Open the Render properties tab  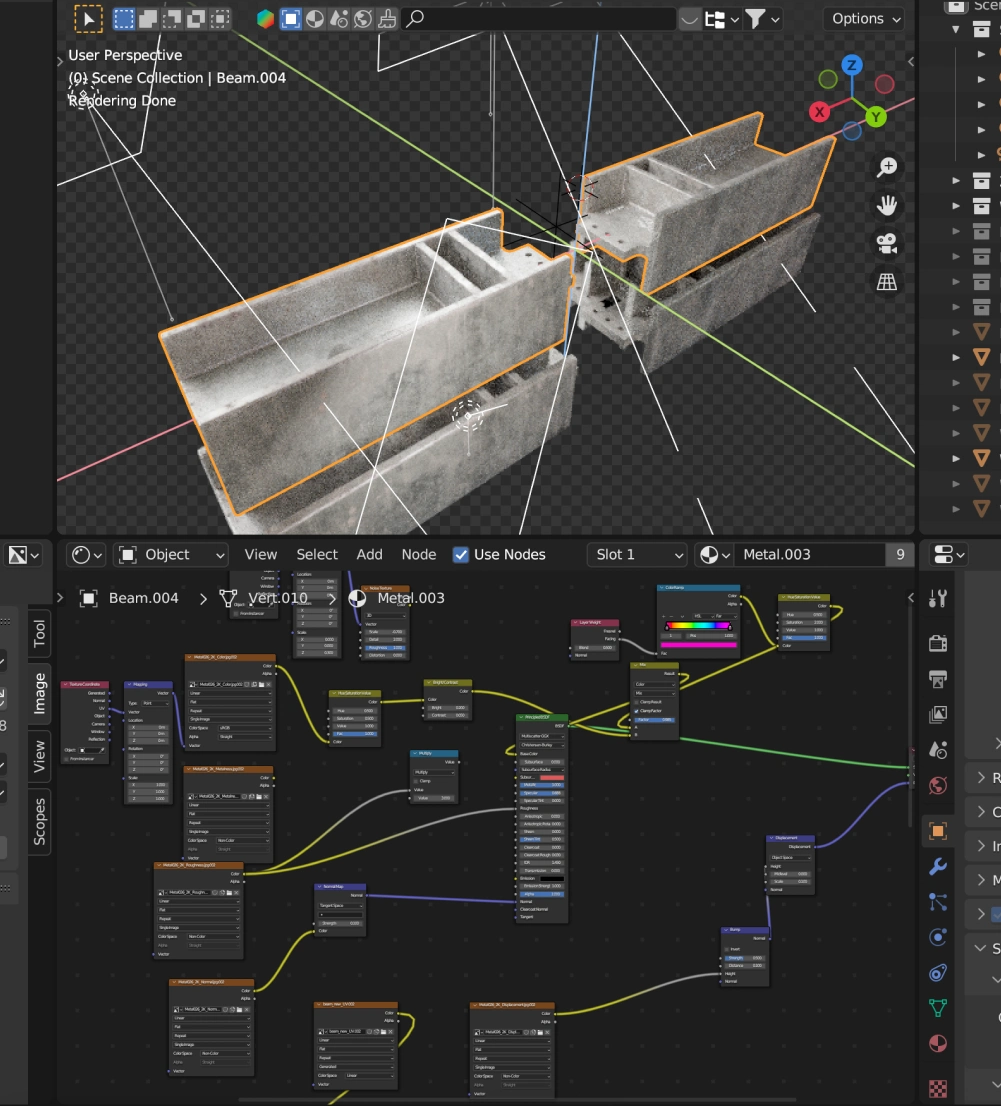938,643
